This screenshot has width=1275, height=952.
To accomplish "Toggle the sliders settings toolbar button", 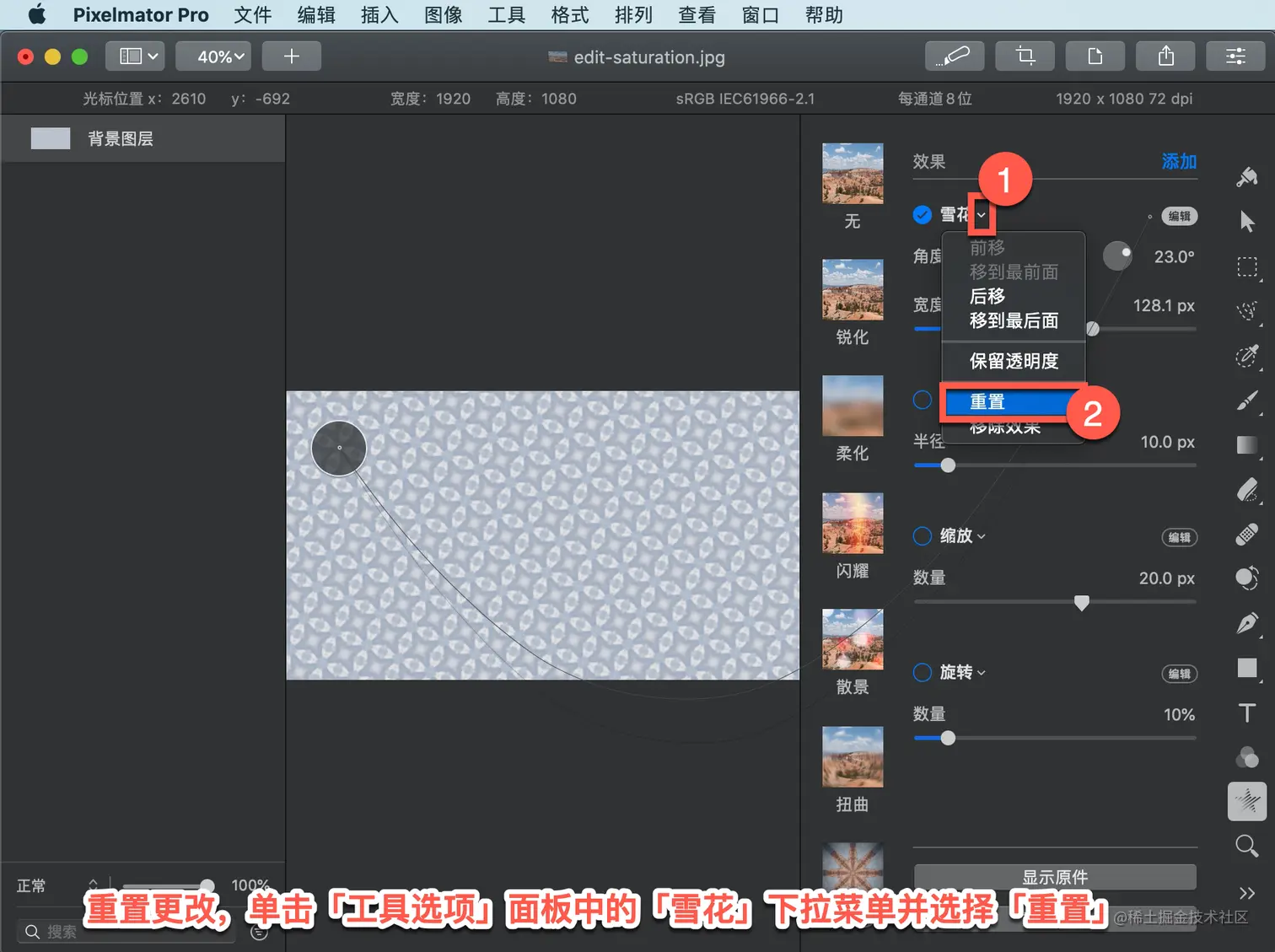I will point(1236,56).
